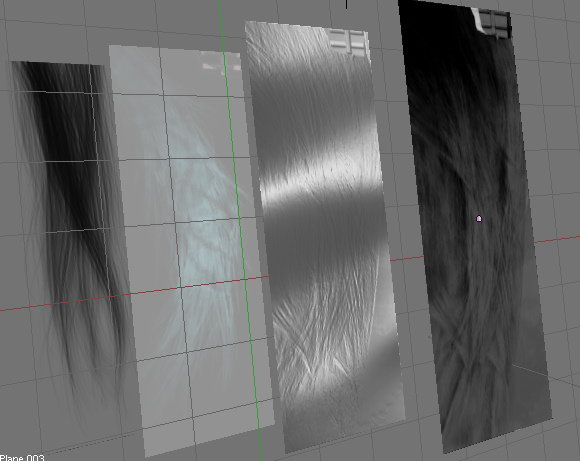Image resolution: width=580 pixels, height=461 pixels.
Task: Click the pink origin dot of selected plane
Action: (x=479, y=219)
